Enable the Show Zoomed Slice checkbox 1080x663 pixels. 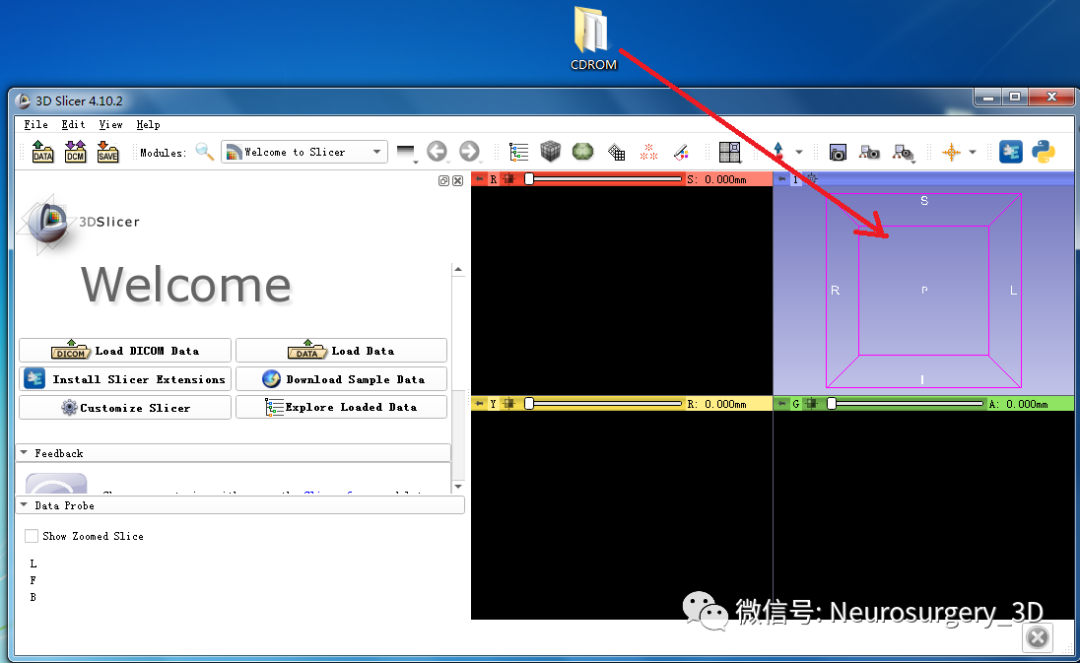[x=31, y=536]
